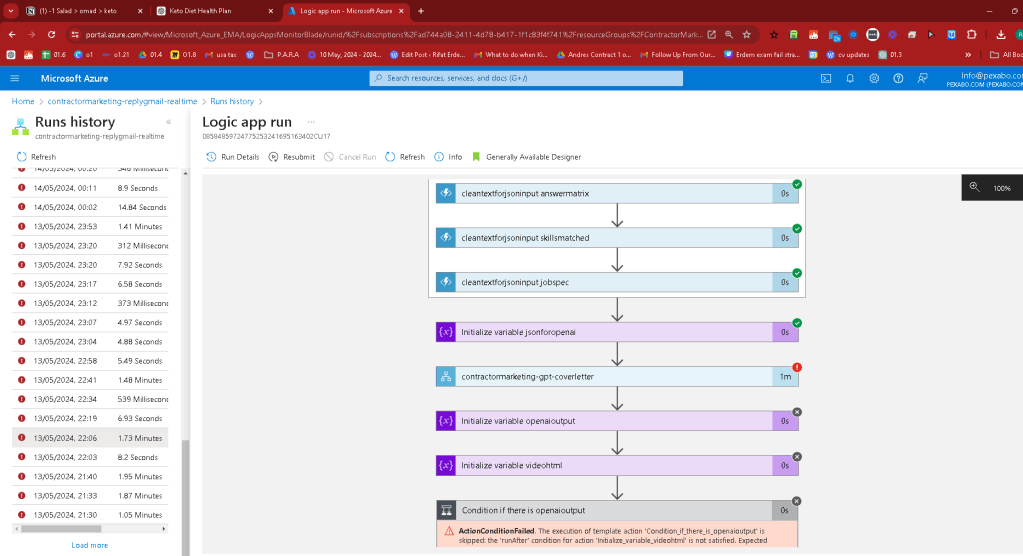Expand Condition if there is openaioutput step
The width and height of the screenshot is (1023, 556).
pos(617,510)
